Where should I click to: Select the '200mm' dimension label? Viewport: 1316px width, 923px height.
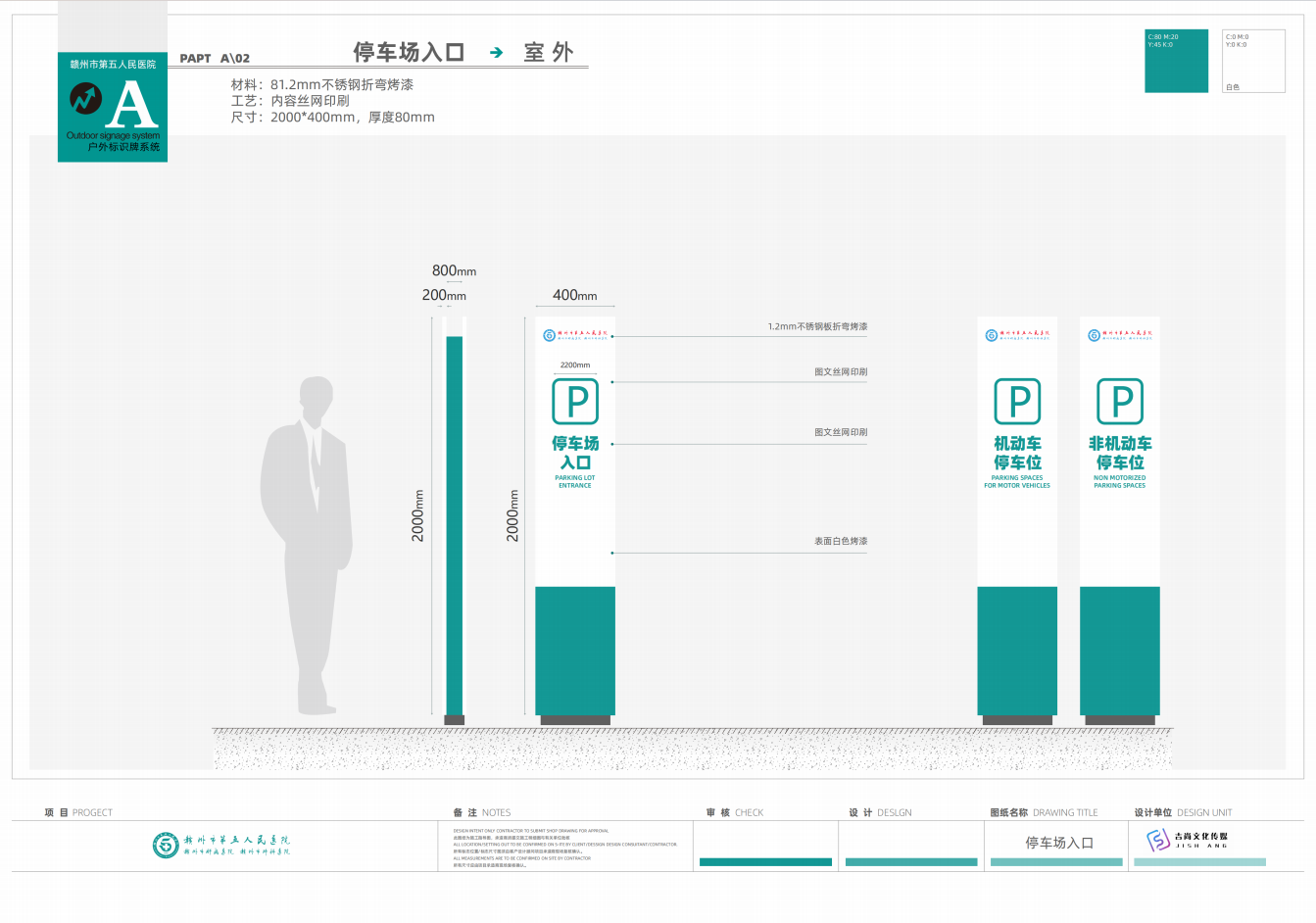(x=444, y=295)
